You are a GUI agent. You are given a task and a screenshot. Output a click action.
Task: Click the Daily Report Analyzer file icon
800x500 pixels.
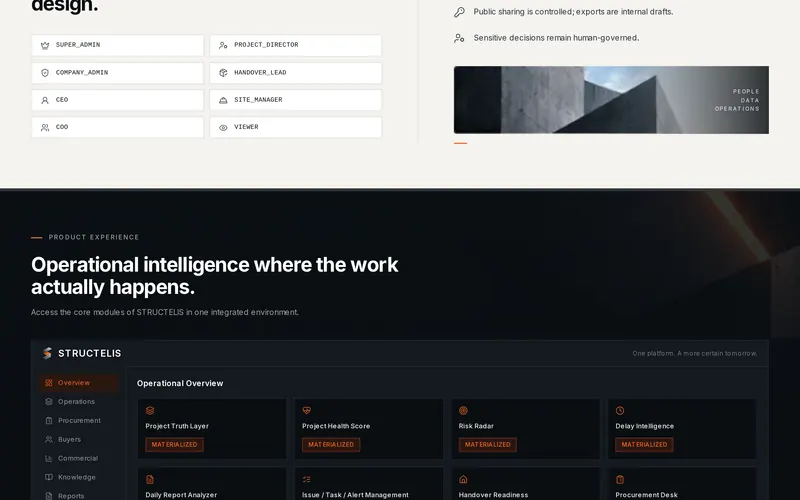click(150, 479)
